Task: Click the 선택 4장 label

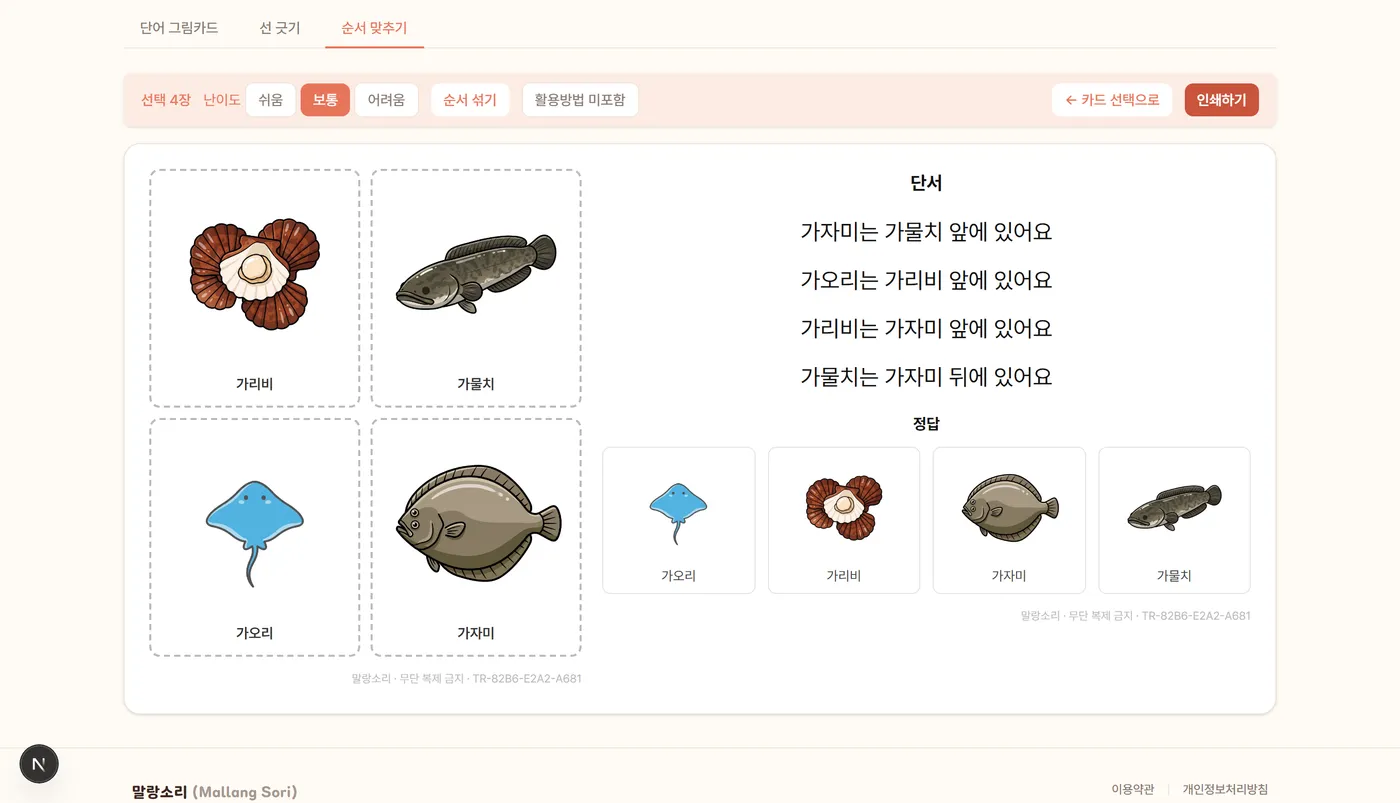Action: click(166, 100)
